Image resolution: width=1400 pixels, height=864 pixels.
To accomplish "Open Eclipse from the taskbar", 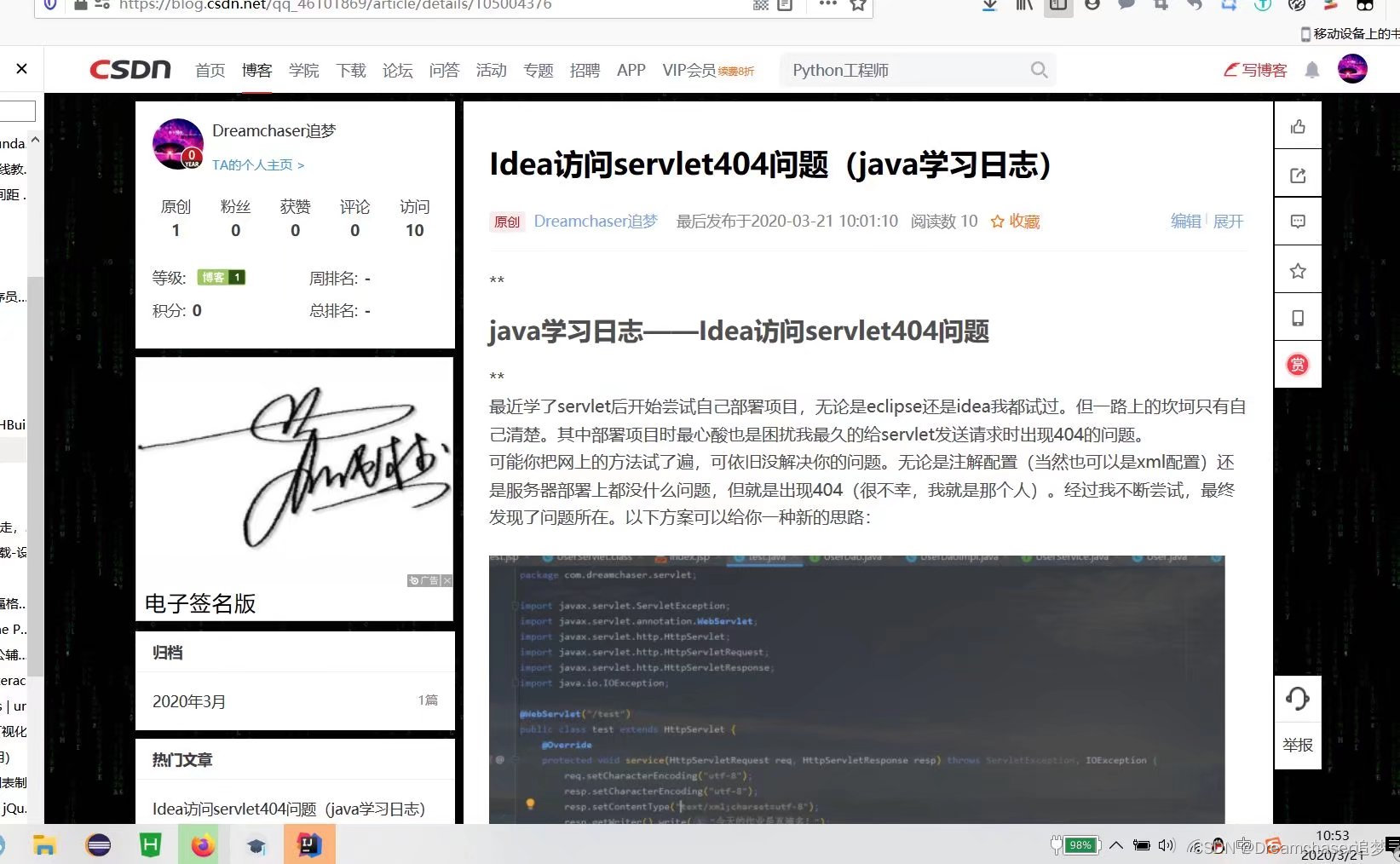I will [98, 845].
